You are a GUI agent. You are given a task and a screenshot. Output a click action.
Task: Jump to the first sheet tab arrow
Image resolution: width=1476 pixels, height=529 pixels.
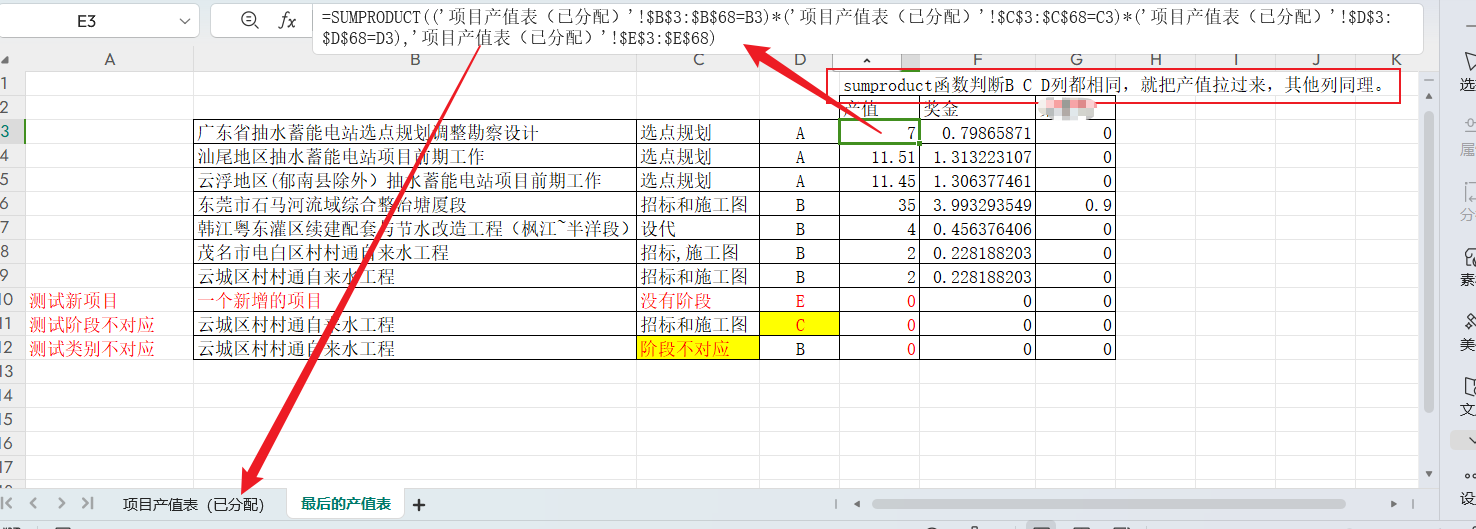click(9, 504)
